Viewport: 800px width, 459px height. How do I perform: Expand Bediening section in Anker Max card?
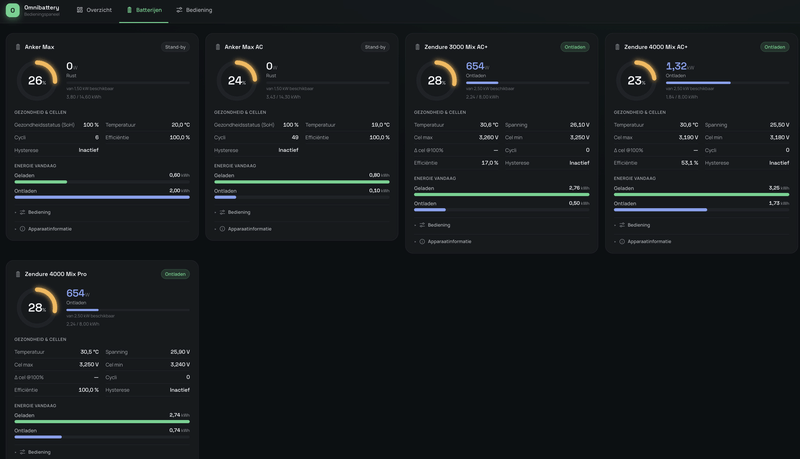(x=102, y=212)
